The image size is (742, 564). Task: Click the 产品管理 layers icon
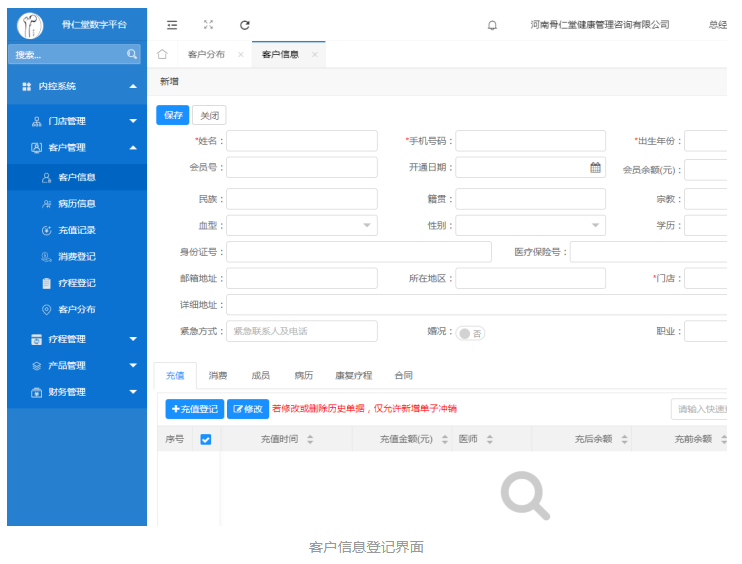[x=36, y=366]
